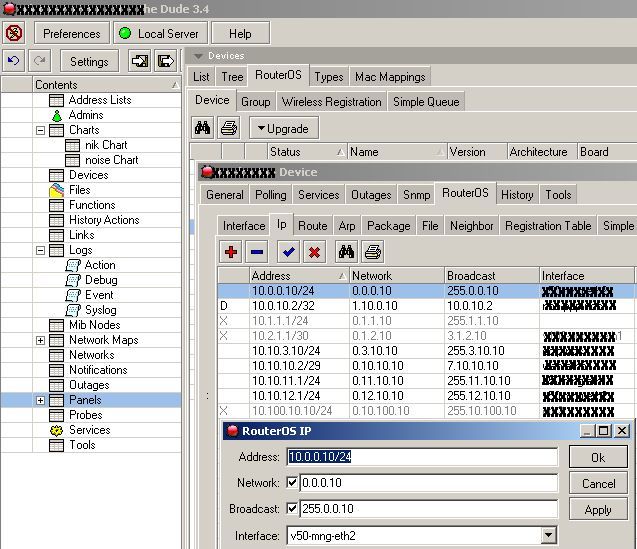Viewport: 637px width, 549px height.
Task: Open Debug log entry
Action: [x=101, y=280]
